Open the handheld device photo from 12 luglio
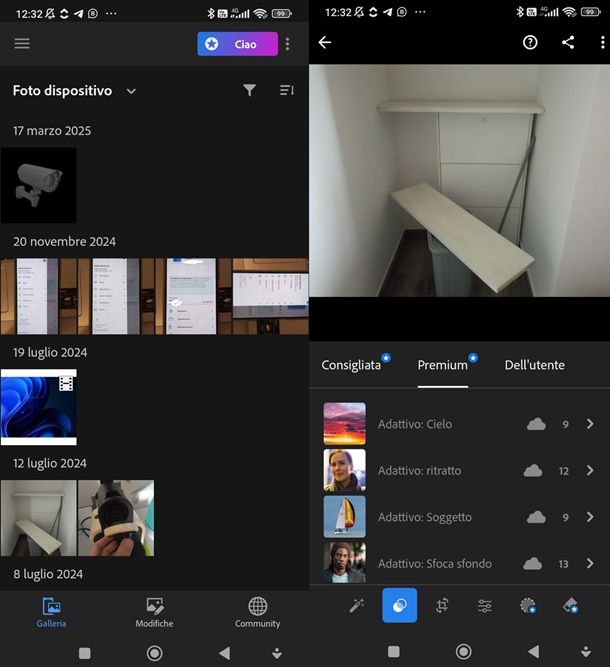The width and height of the screenshot is (610, 667). tap(116, 518)
